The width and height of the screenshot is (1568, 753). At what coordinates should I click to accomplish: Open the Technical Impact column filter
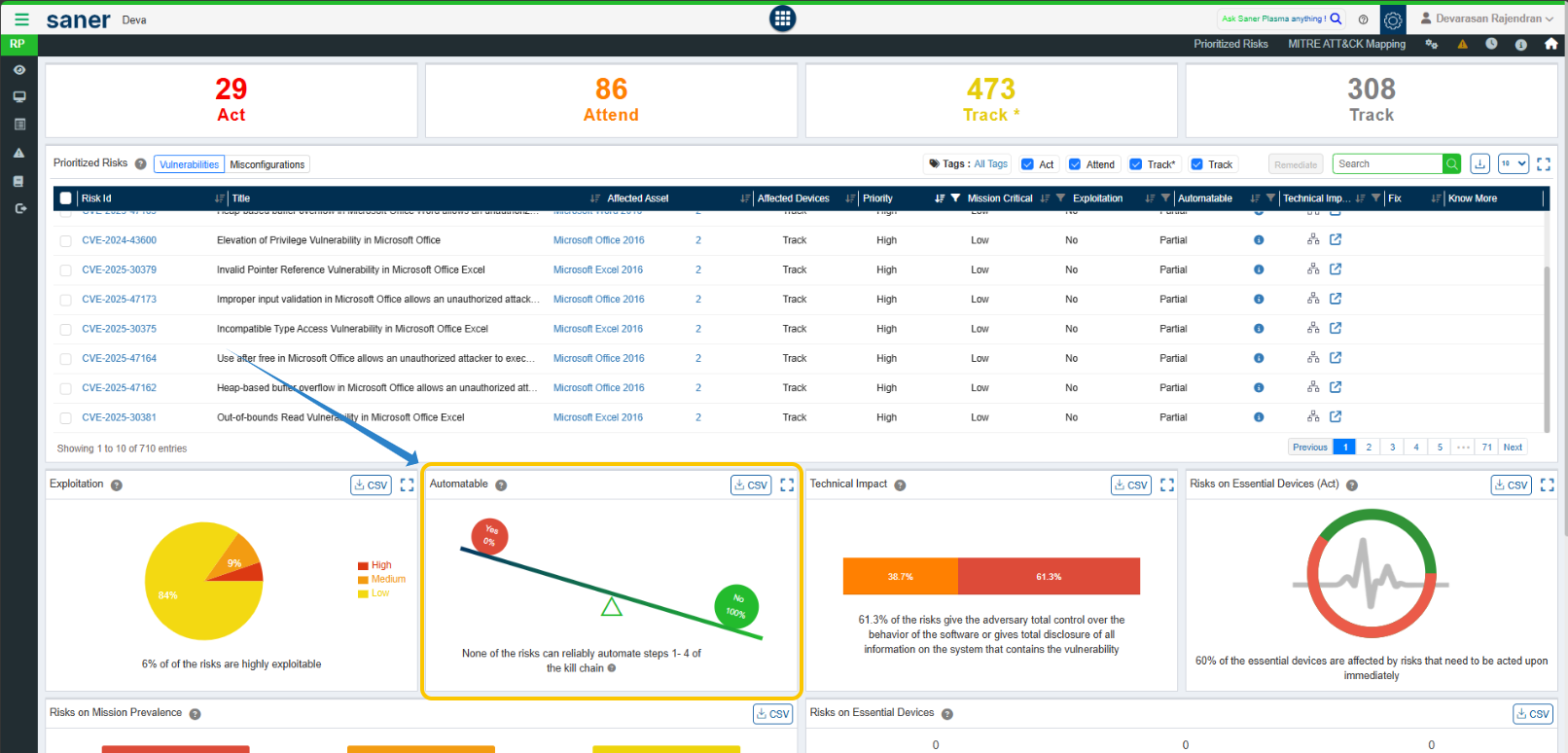pos(1375,198)
